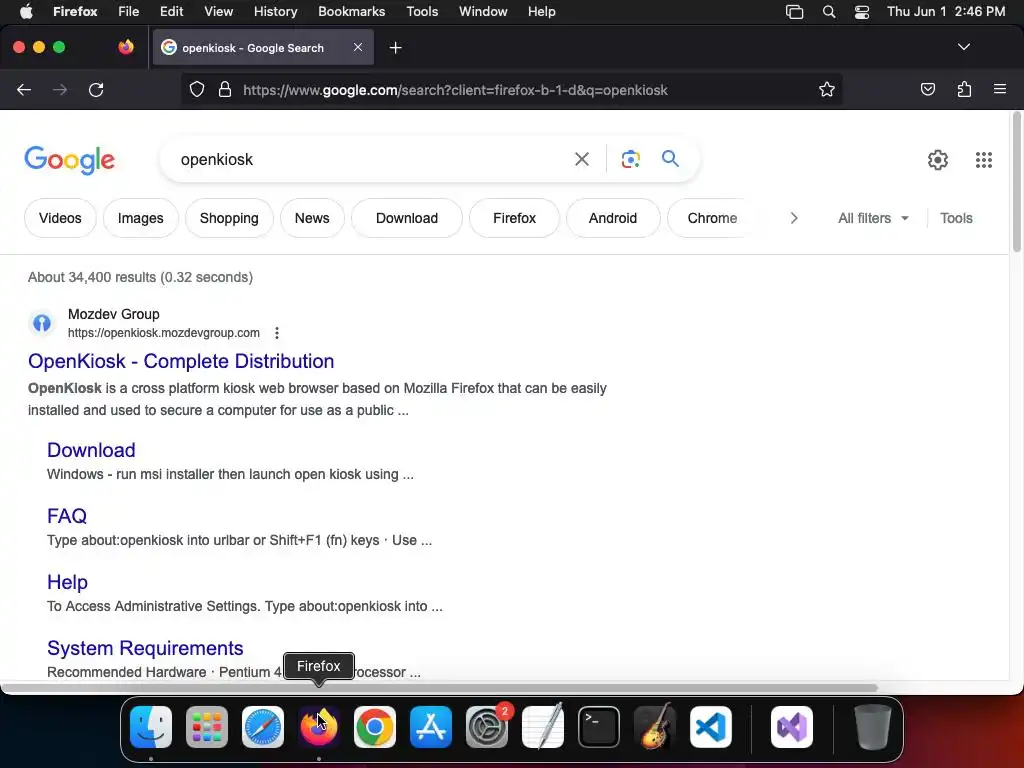Select the Videos filter chip
The width and height of the screenshot is (1024, 768).
(60, 218)
